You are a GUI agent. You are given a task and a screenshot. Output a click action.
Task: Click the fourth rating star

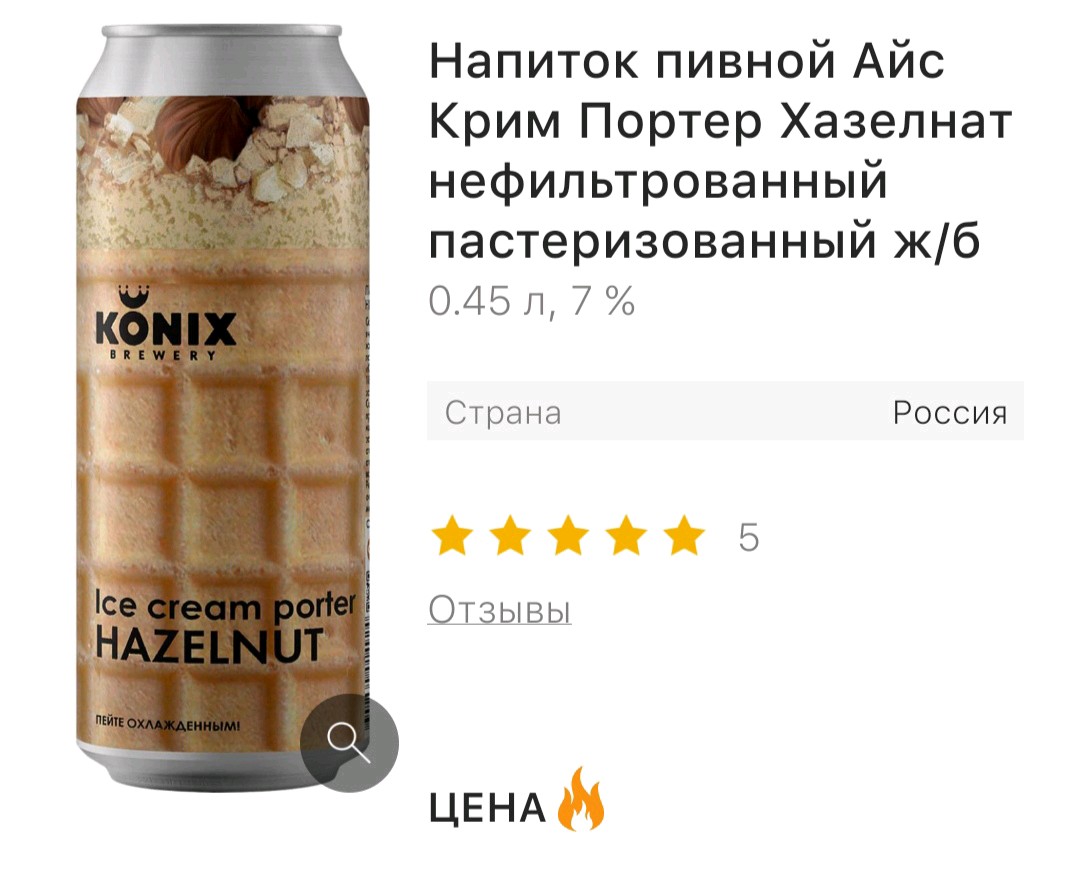point(626,535)
